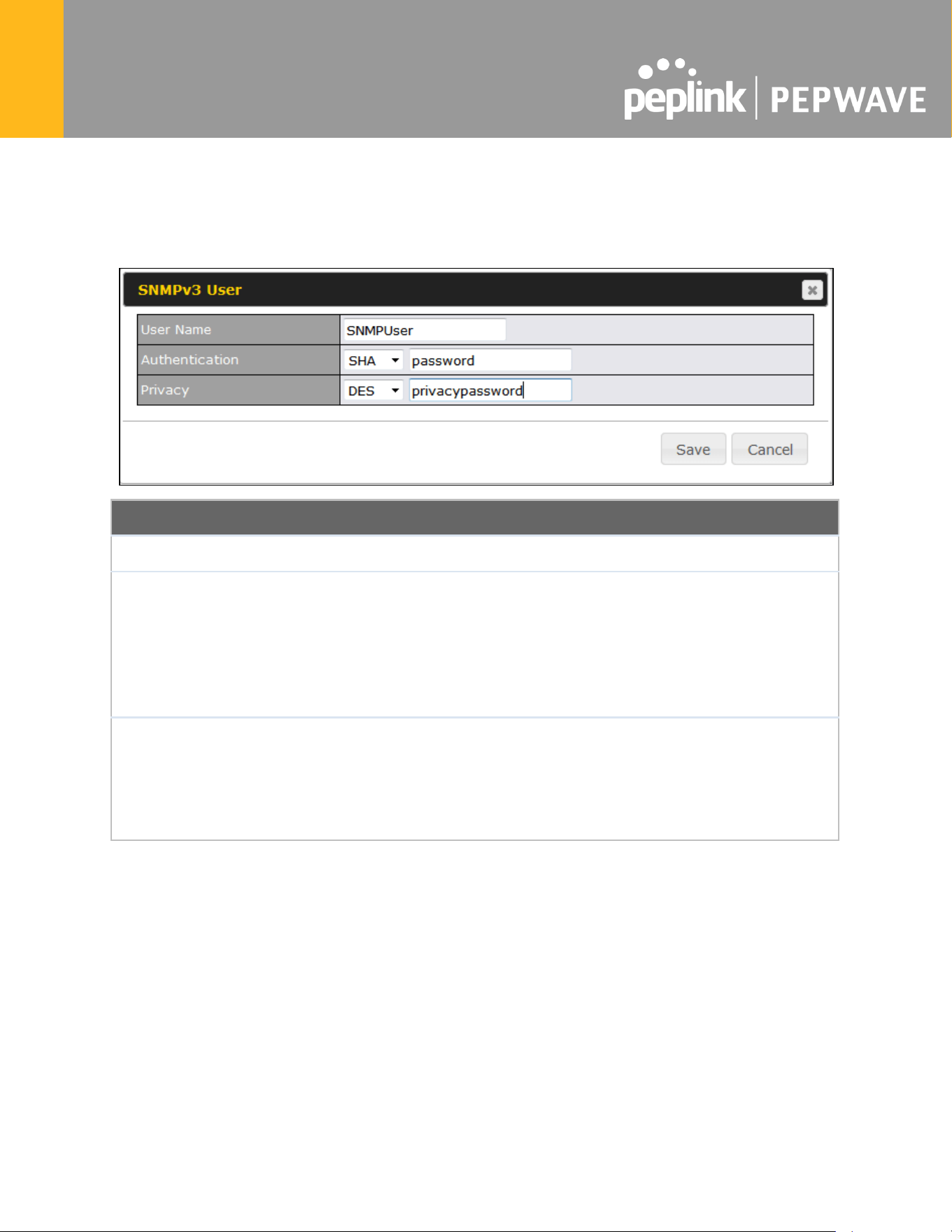
Task: Click the privacy password field
Action: tap(490, 390)
